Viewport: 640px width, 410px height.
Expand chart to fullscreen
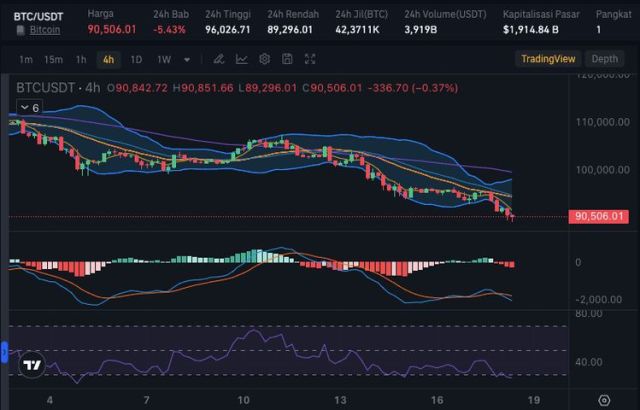pyautogui.click(x=309, y=59)
